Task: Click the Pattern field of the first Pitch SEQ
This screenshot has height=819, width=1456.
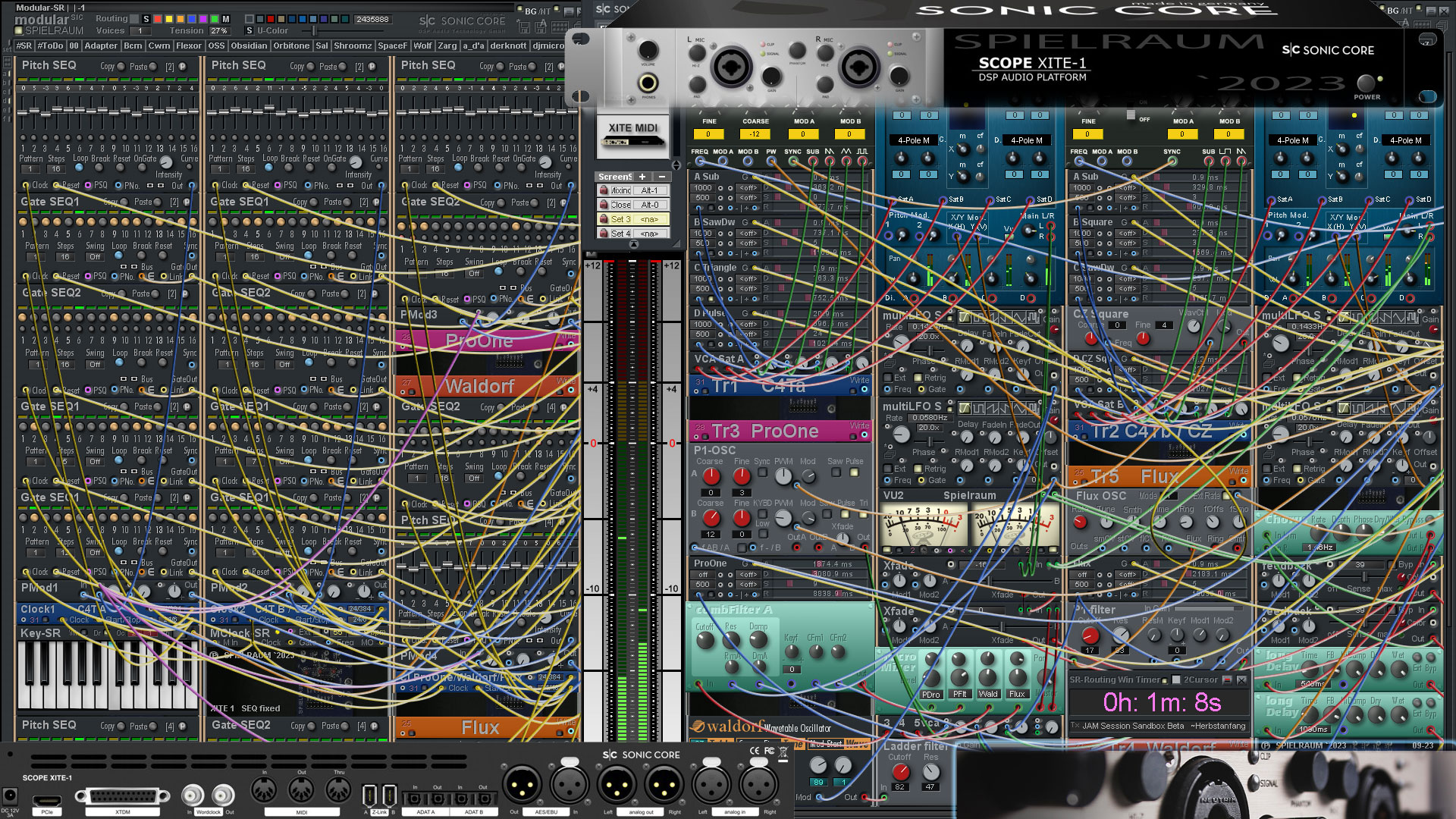Action: click(30, 168)
